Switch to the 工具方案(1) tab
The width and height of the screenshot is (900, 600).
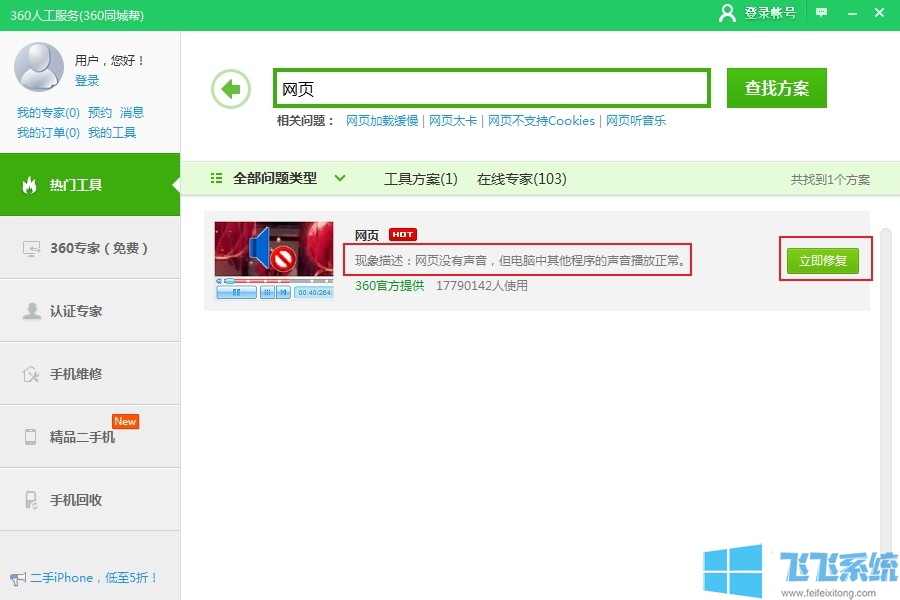pyautogui.click(x=420, y=176)
